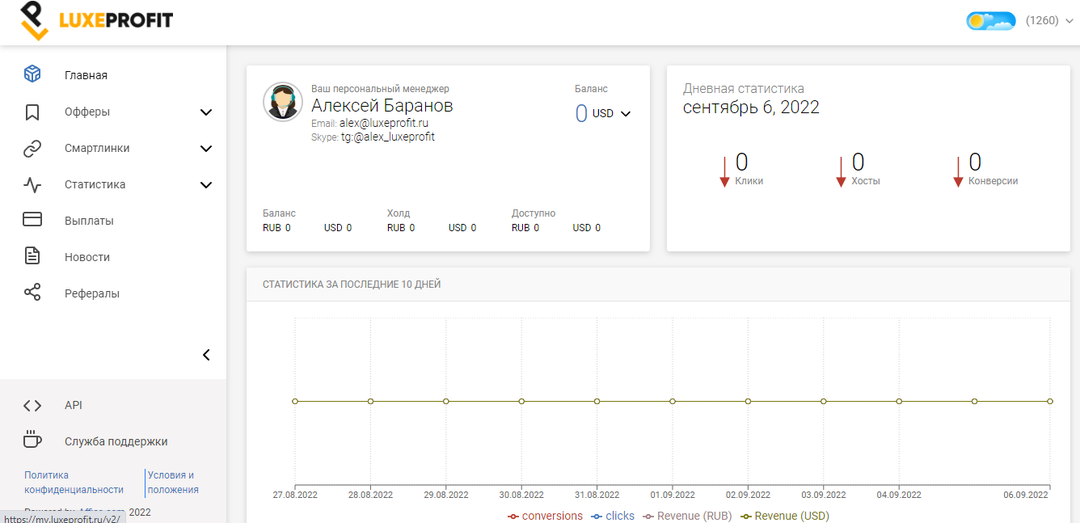The height and width of the screenshot is (523, 1080).
Task: Click the Новости document icon
Action: pos(33,257)
